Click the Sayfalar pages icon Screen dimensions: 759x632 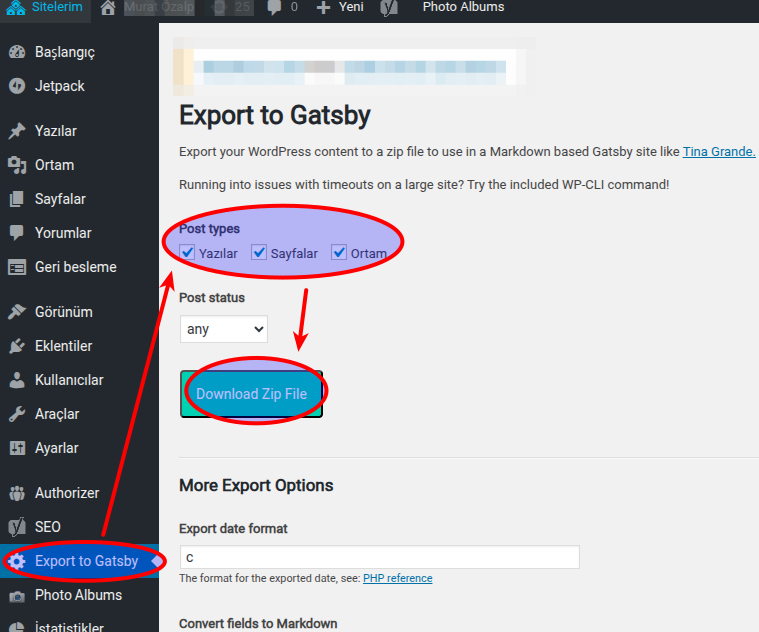[17, 199]
